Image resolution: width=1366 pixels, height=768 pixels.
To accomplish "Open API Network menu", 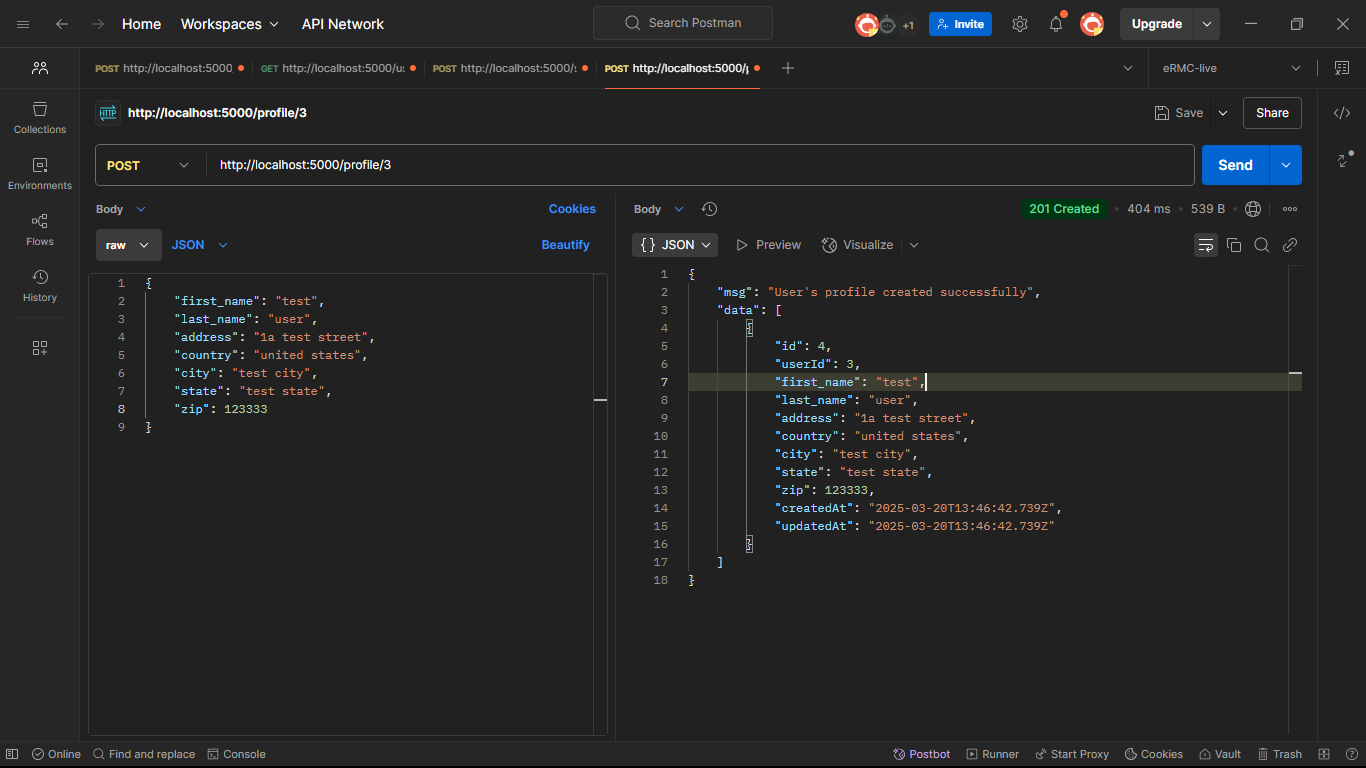I will (x=343, y=24).
